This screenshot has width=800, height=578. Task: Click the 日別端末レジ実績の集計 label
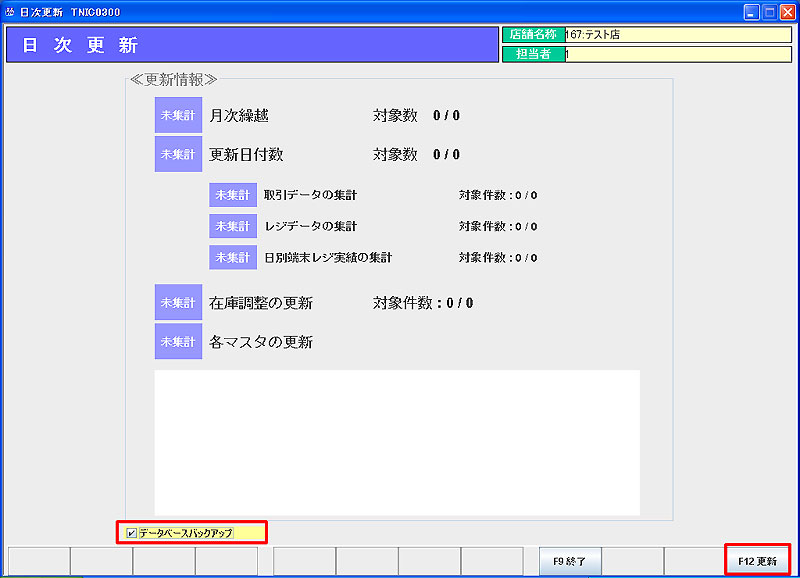328,258
